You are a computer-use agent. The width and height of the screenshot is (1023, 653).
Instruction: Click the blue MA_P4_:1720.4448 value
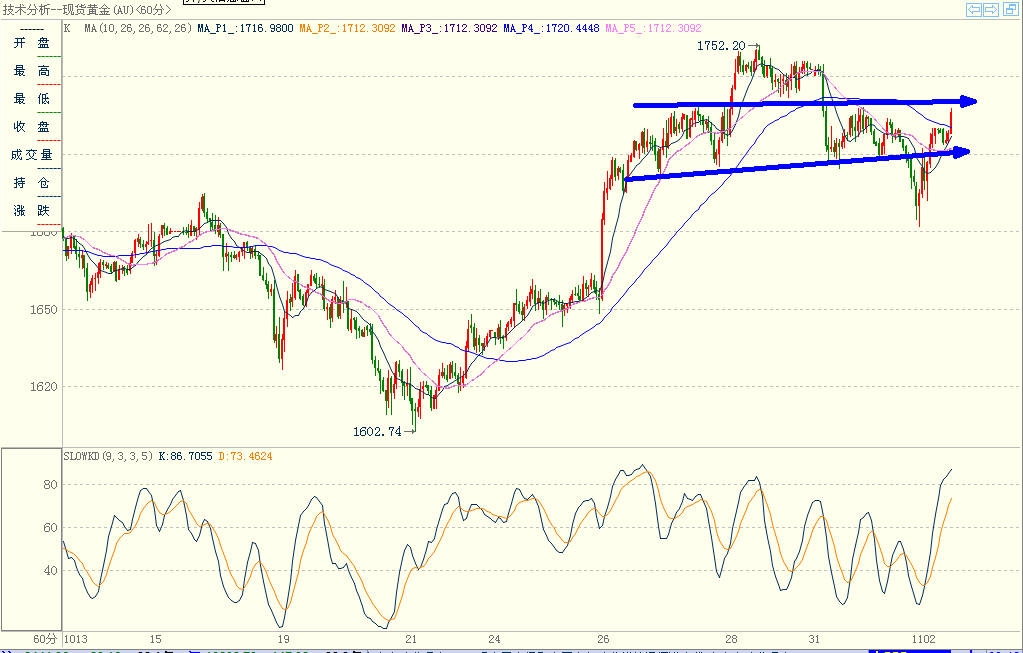tap(551, 28)
